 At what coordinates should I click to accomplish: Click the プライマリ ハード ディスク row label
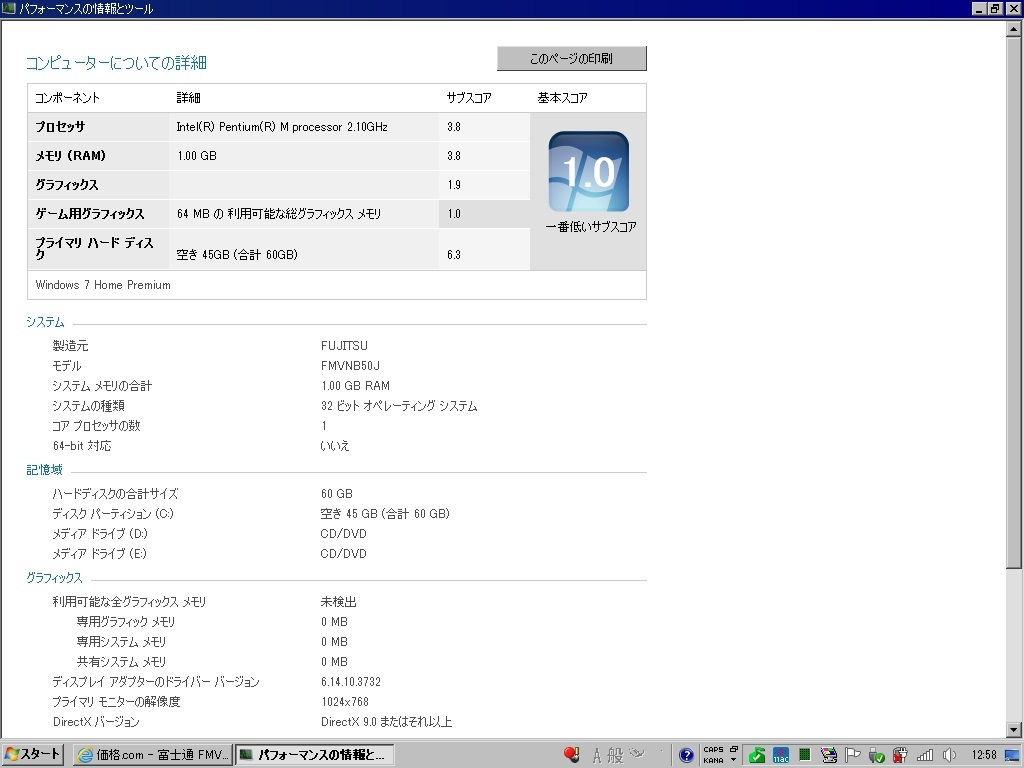[x=95, y=248]
